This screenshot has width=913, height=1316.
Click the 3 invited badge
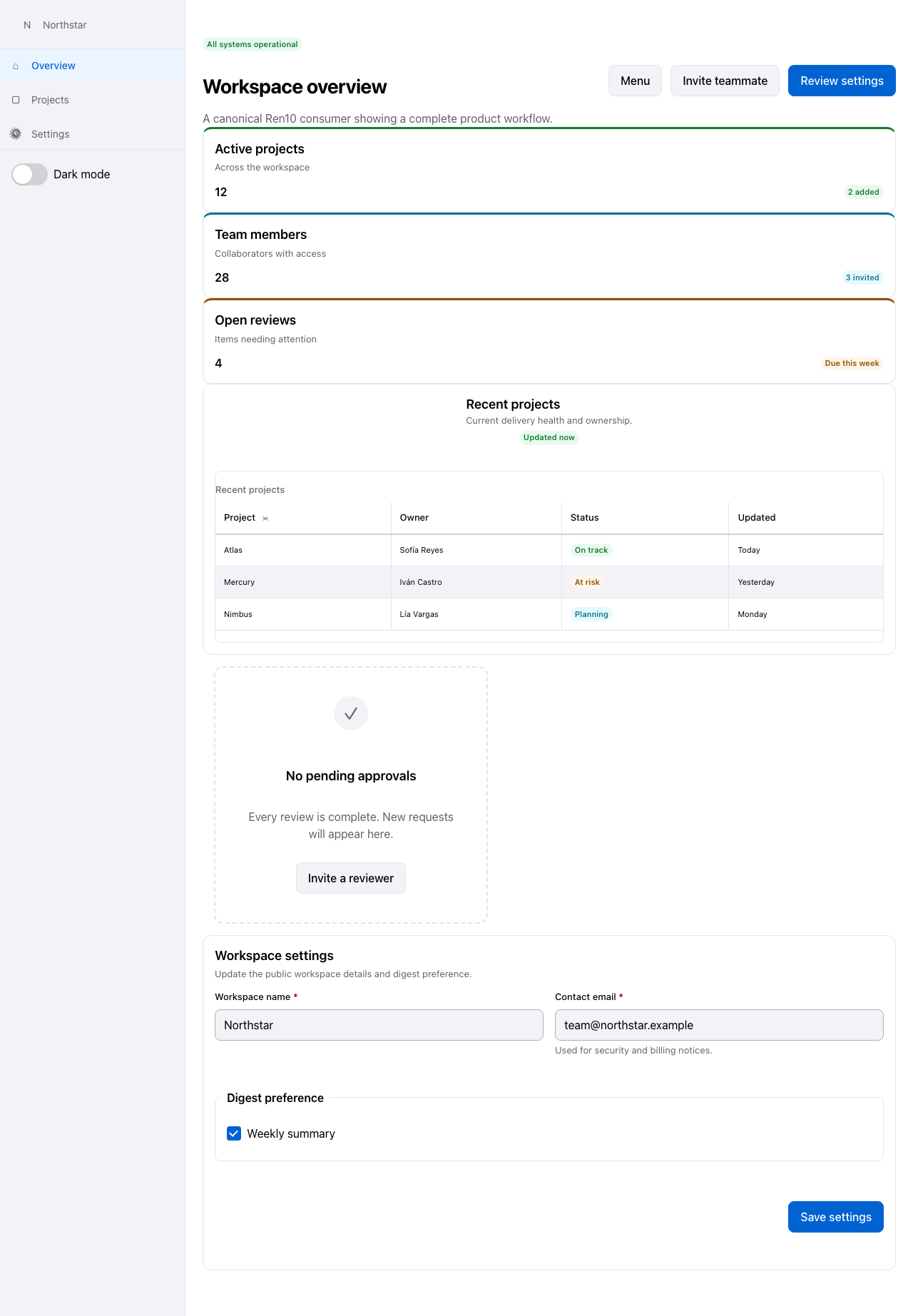click(x=862, y=277)
